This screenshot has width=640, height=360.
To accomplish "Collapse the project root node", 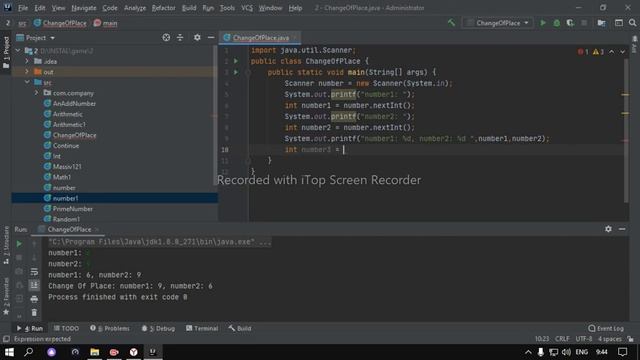I will (x=18, y=51).
